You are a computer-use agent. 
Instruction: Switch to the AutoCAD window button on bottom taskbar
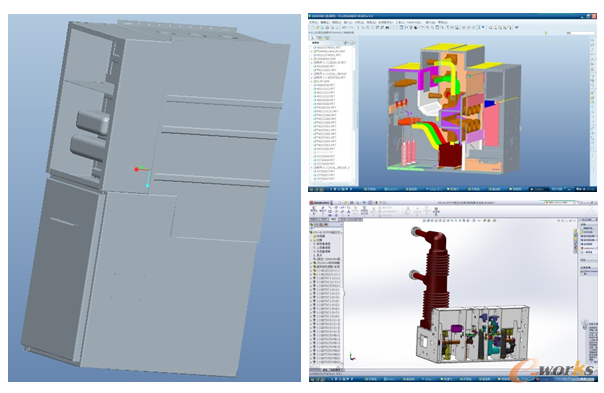coord(390,379)
